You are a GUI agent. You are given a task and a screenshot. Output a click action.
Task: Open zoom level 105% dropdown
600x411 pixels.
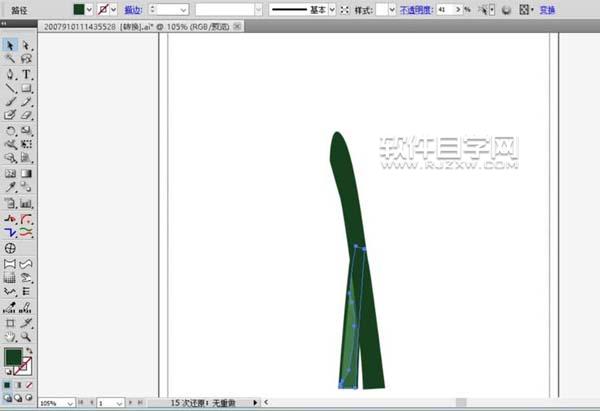tap(70, 403)
